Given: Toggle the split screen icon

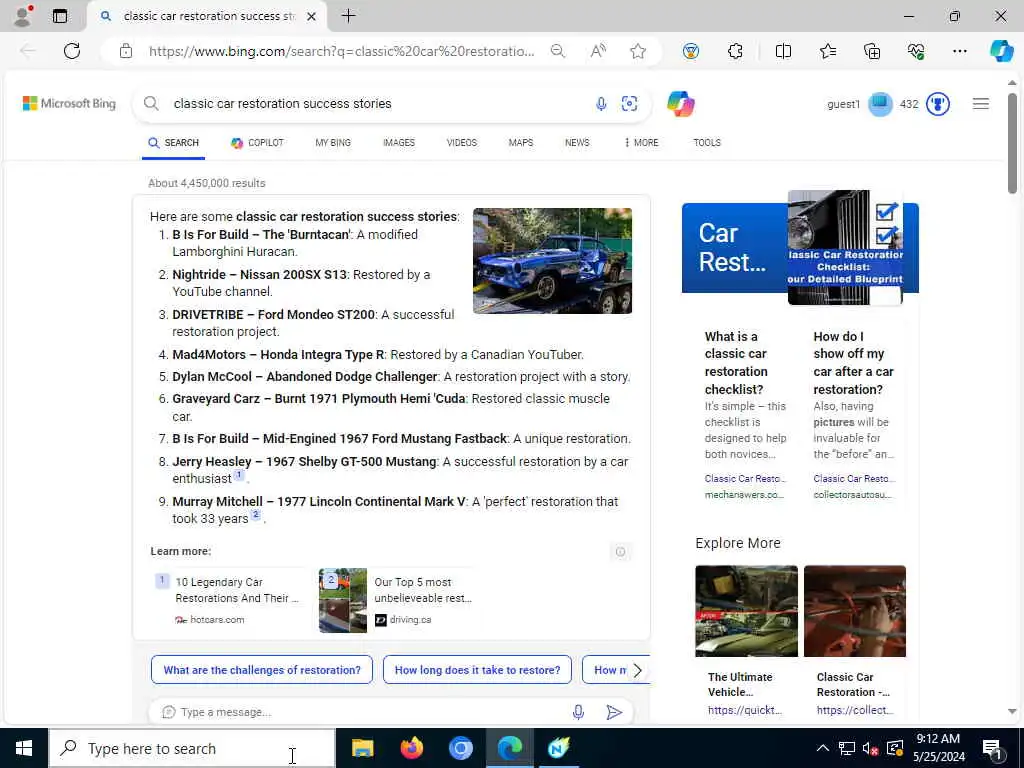Looking at the screenshot, I should click(x=783, y=51).
